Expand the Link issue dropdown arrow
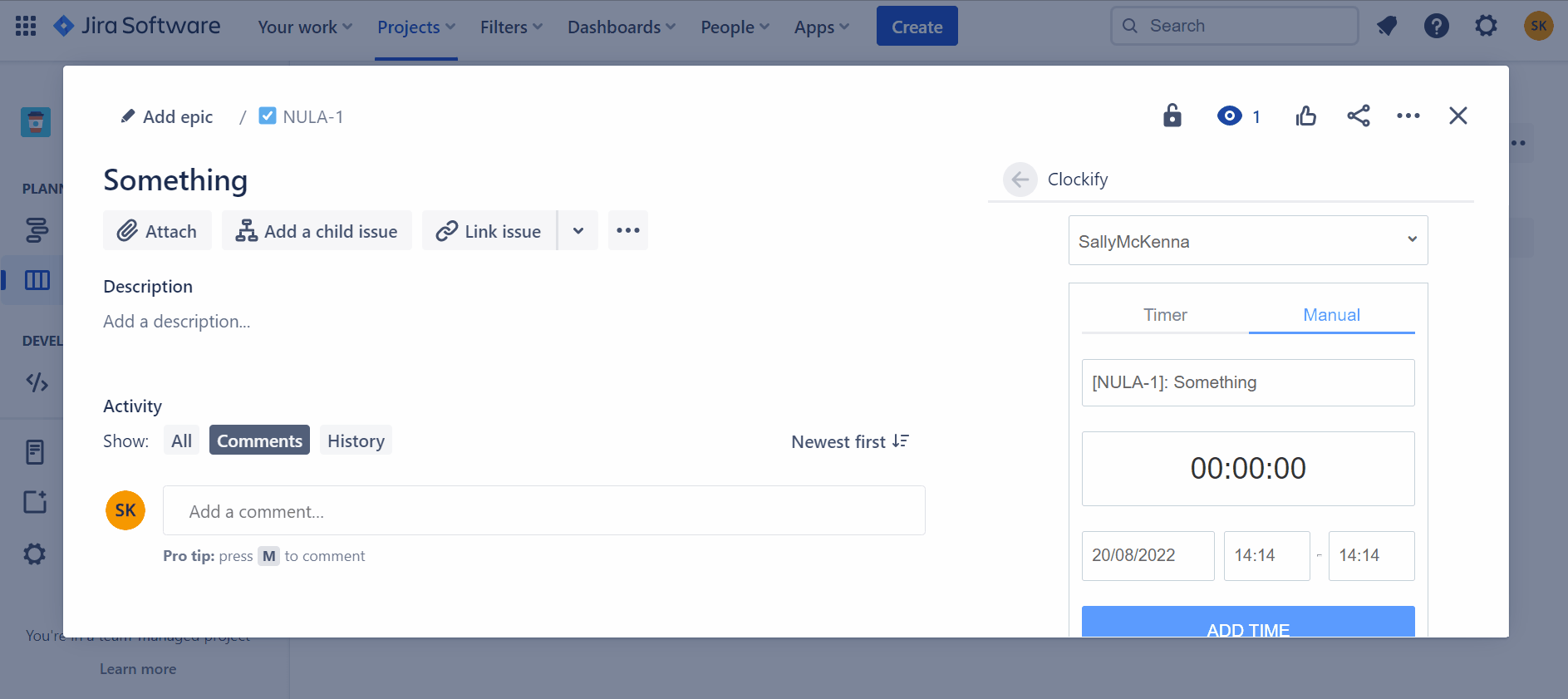 coord(578,230)
